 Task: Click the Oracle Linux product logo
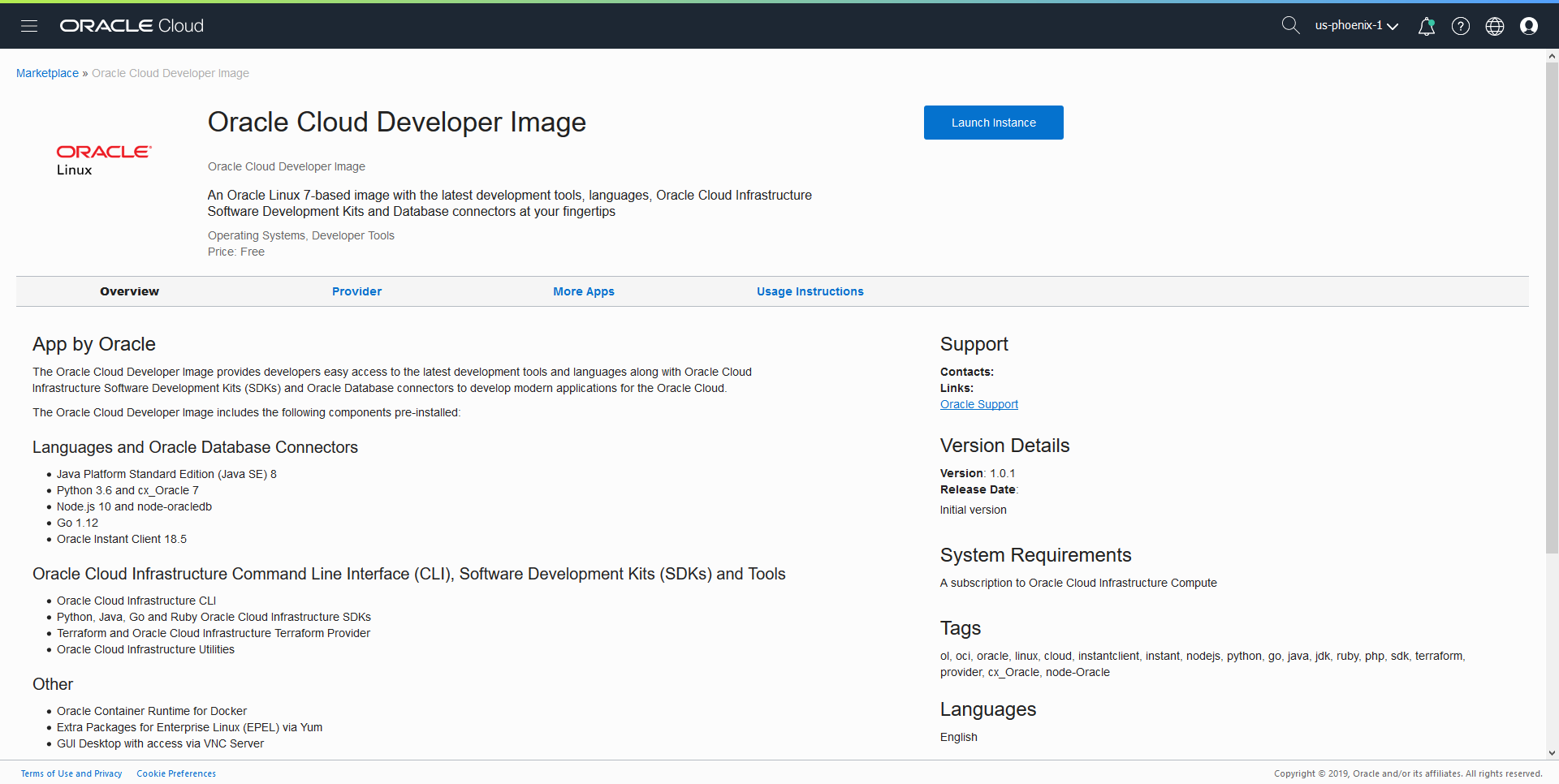103,159
